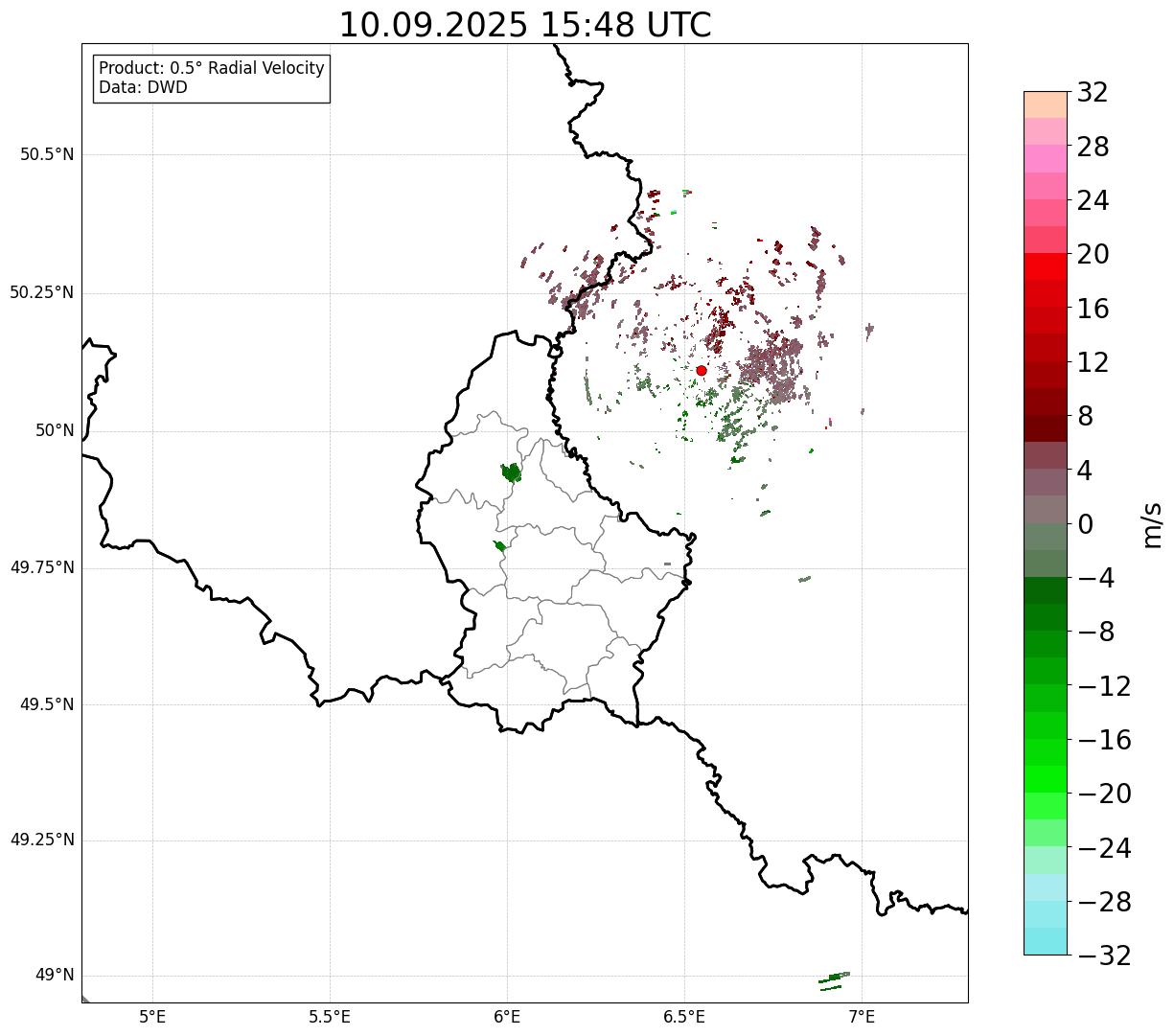Click the dark green colorbar segment below −4
This screenshot has width=1174, height=1036.
[x=1045, y=590]
